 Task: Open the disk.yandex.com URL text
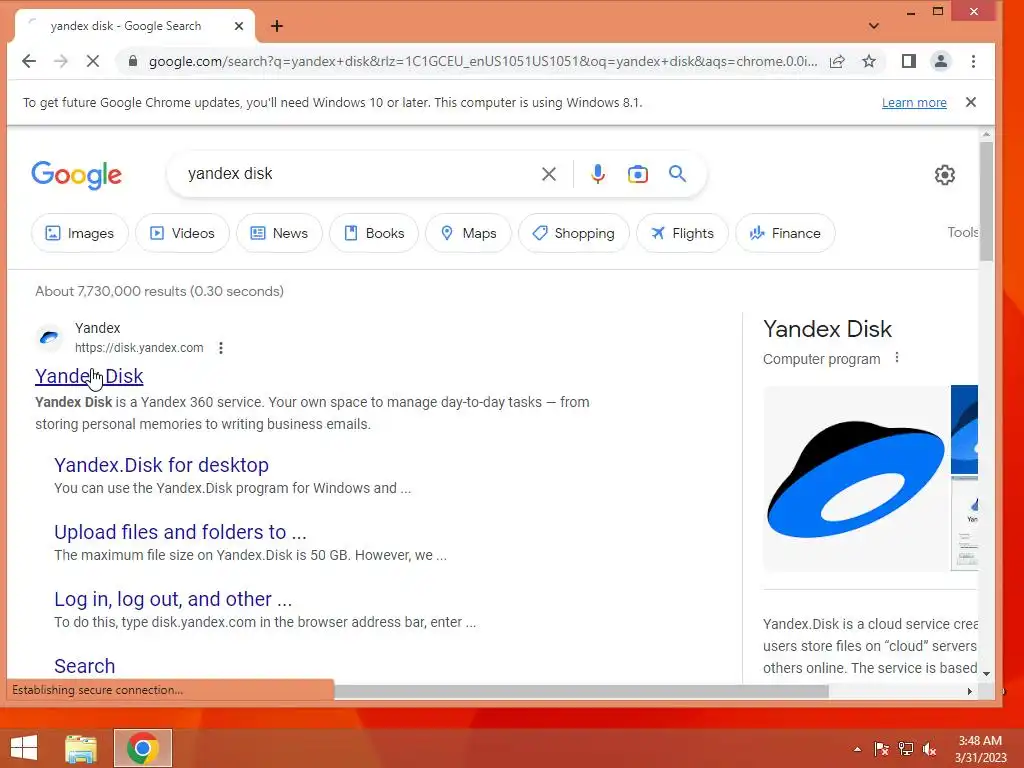coord(139,348)
